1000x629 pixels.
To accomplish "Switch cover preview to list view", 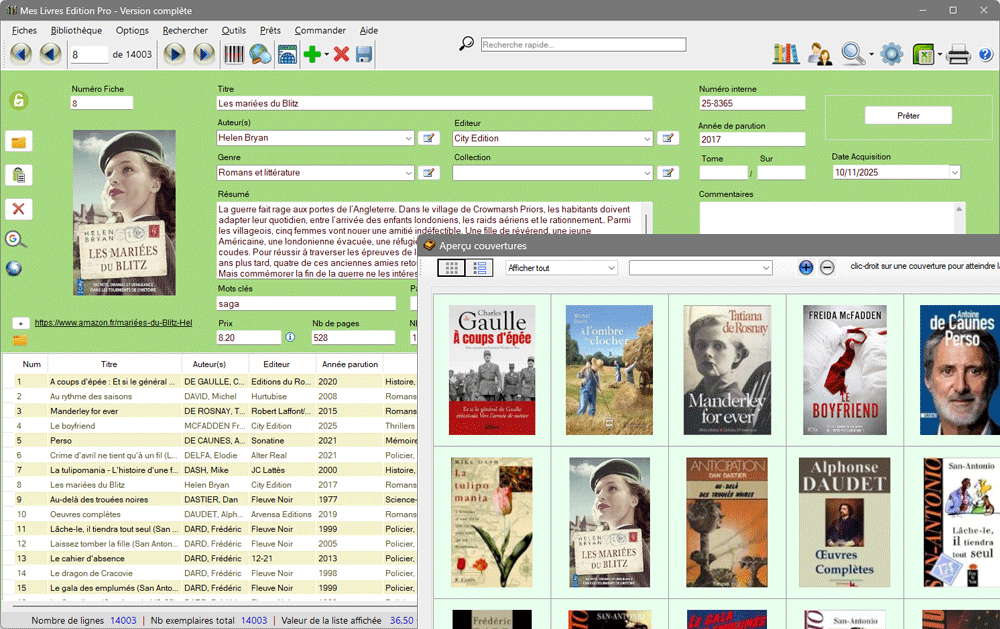I will 480,268.
